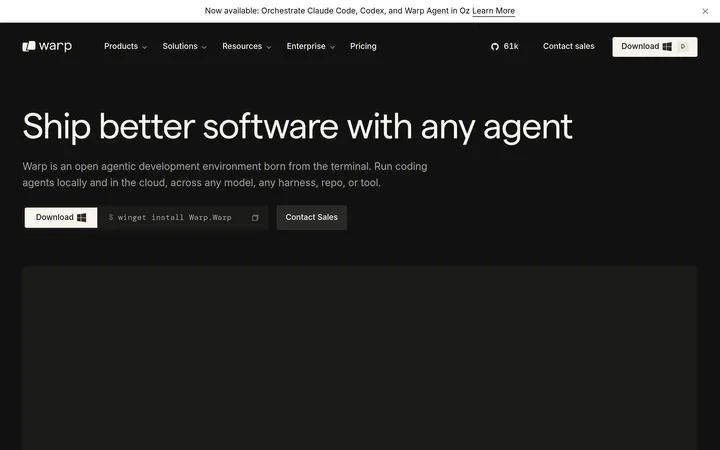Expand the Enterprise dropdown
Viewport: 720px width, 450px height.
point(310,46)
